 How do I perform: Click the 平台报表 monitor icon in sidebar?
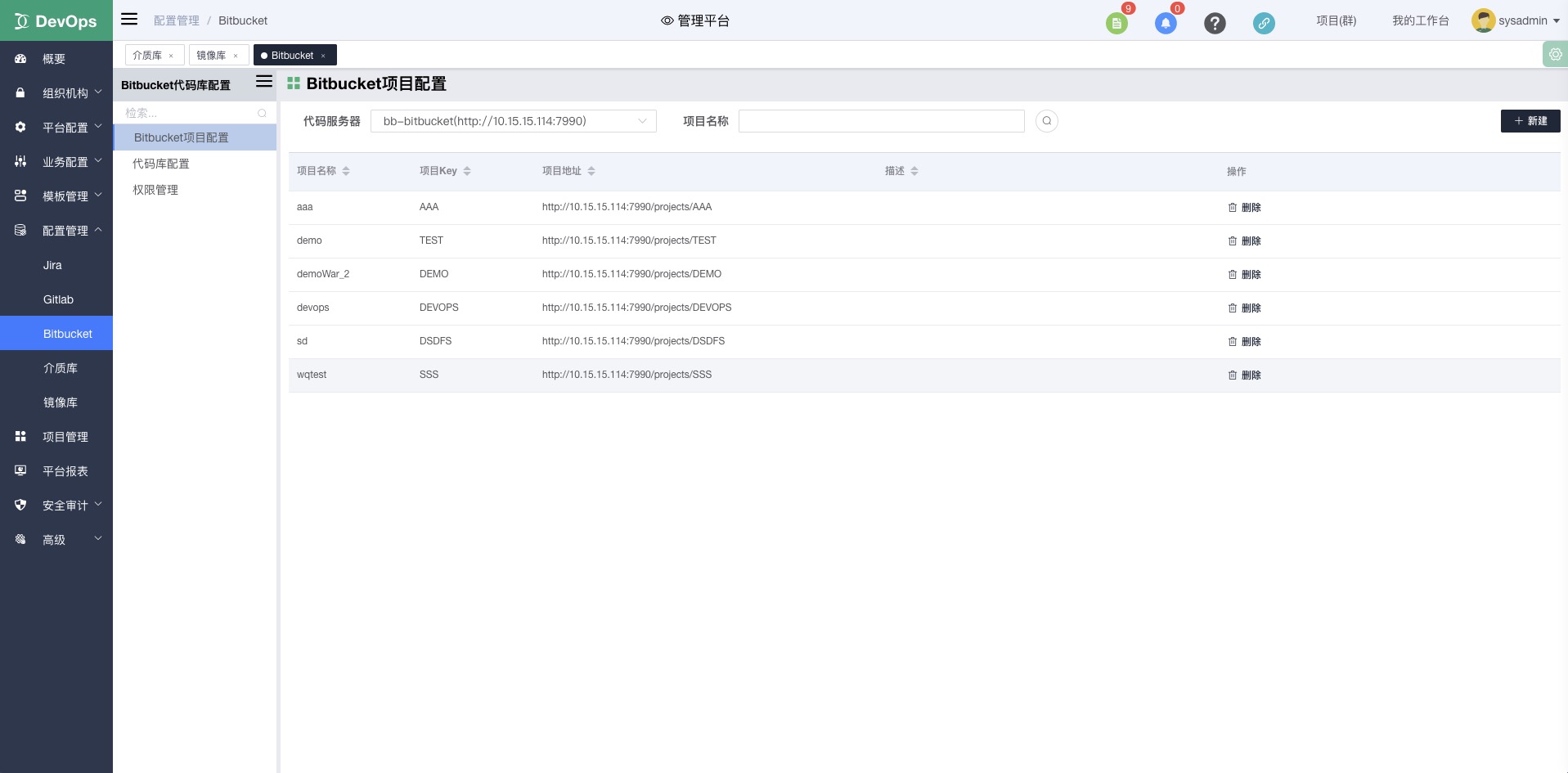pyautogui.click(x=20, y=471)
